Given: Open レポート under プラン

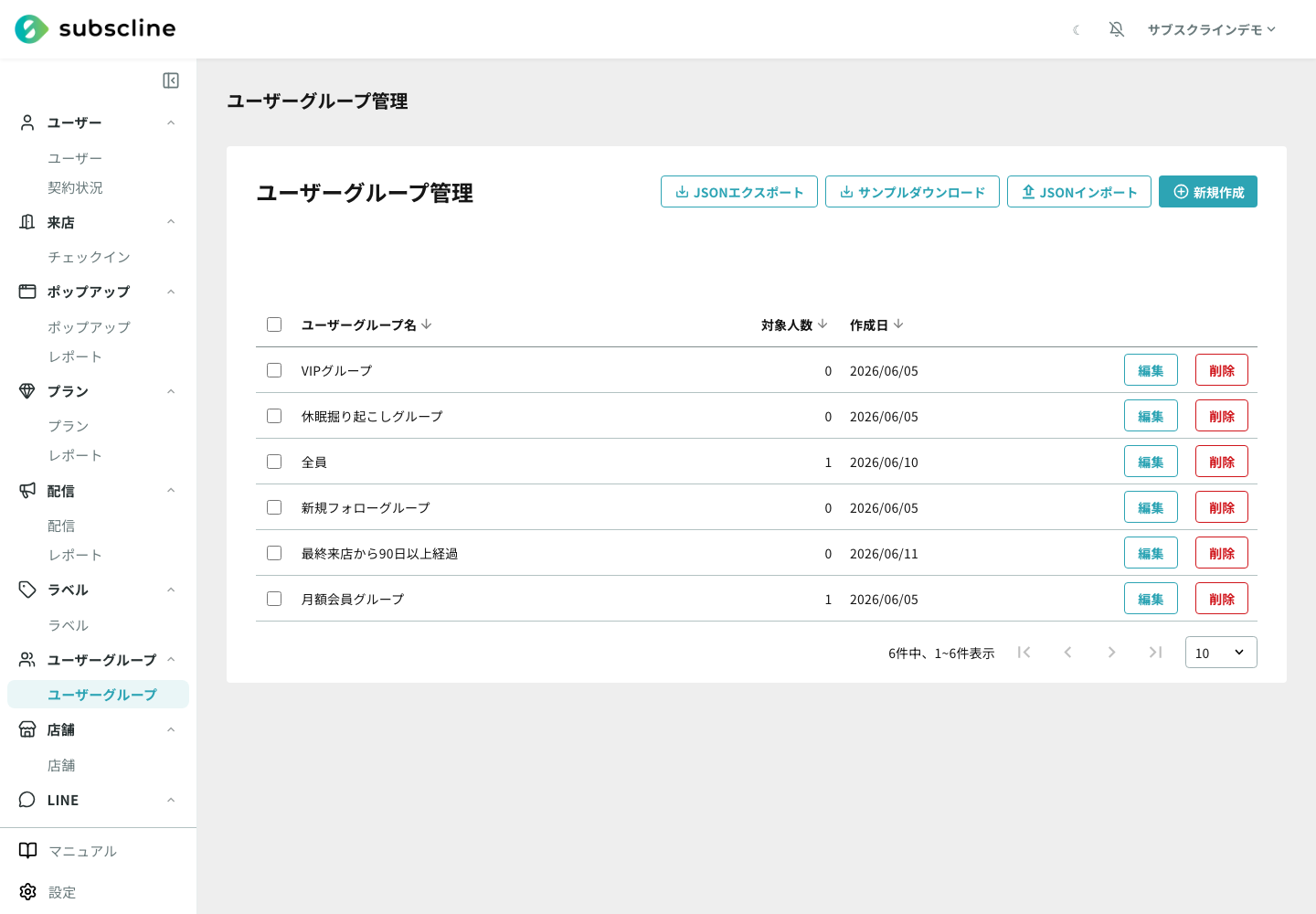Looking at the screenshot, I should click(75, 455).
